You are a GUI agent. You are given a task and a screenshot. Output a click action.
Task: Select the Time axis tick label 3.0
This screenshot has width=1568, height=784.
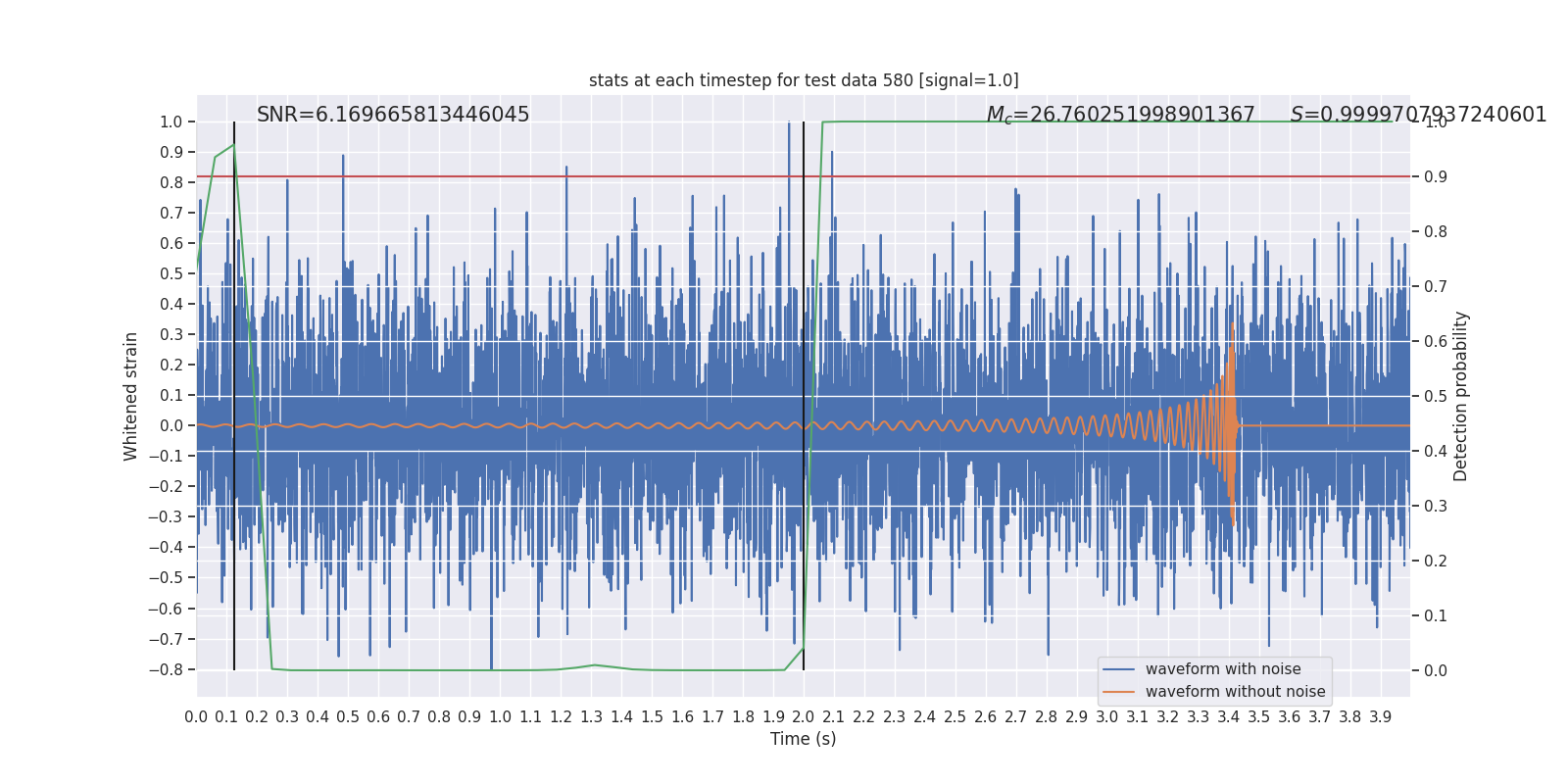click(1107, 717)
